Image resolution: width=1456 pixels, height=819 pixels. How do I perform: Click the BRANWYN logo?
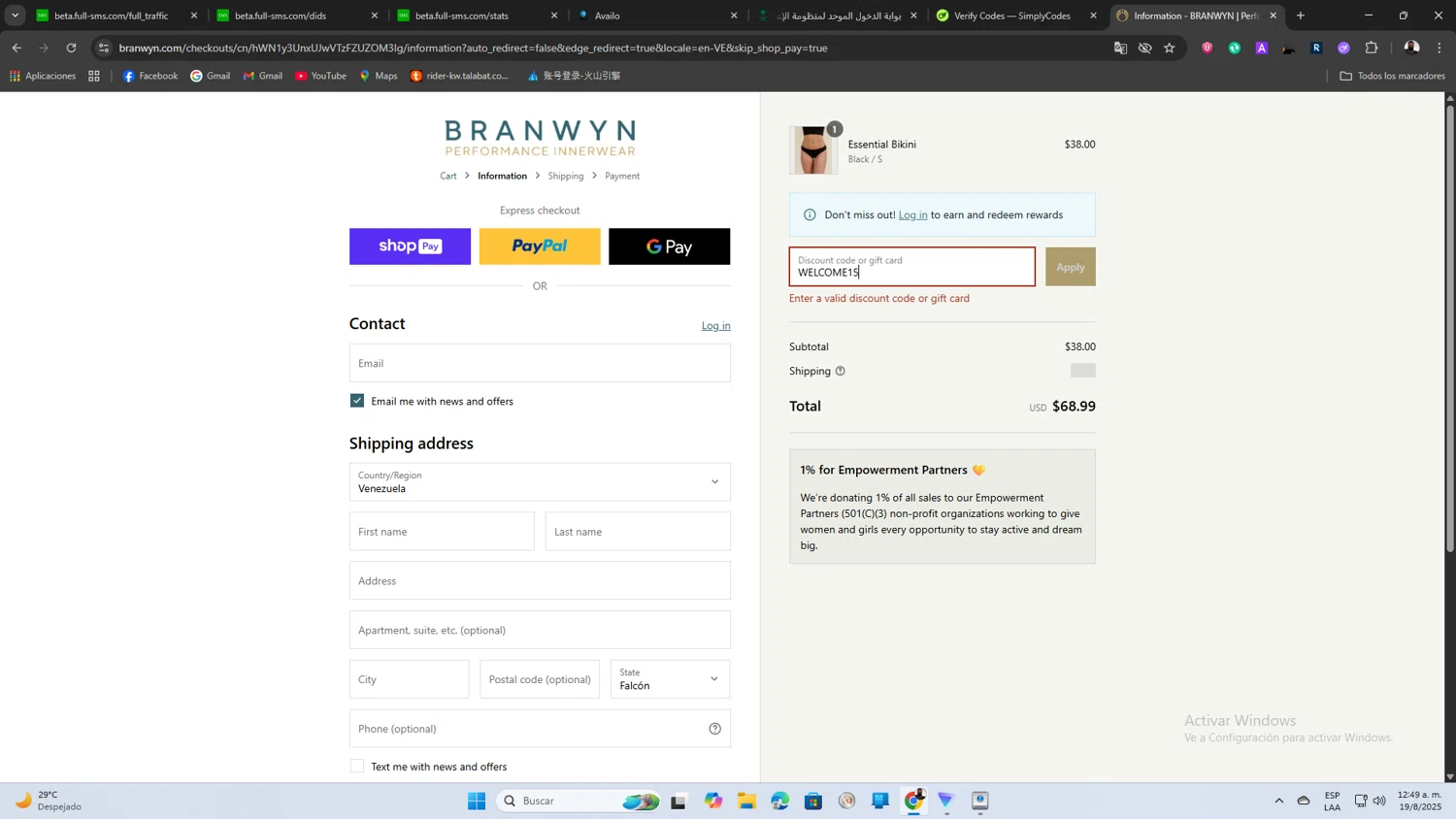click(540, 138)
